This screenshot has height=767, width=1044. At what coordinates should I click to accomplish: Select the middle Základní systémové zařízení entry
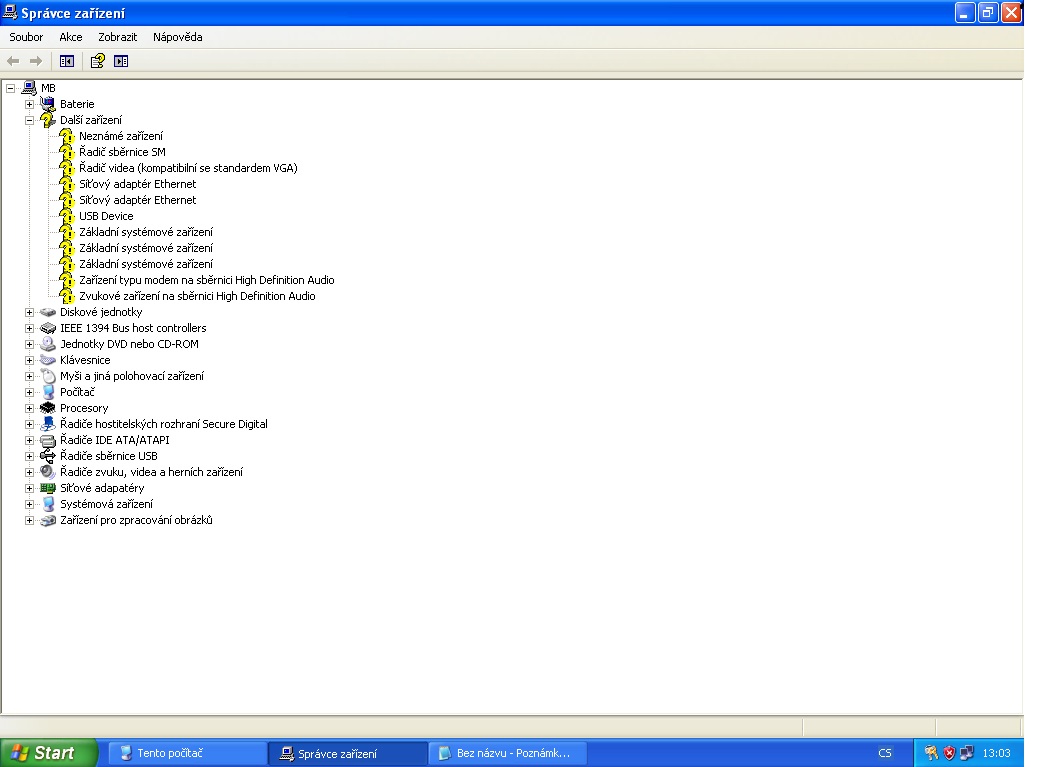tap(146, 248)
